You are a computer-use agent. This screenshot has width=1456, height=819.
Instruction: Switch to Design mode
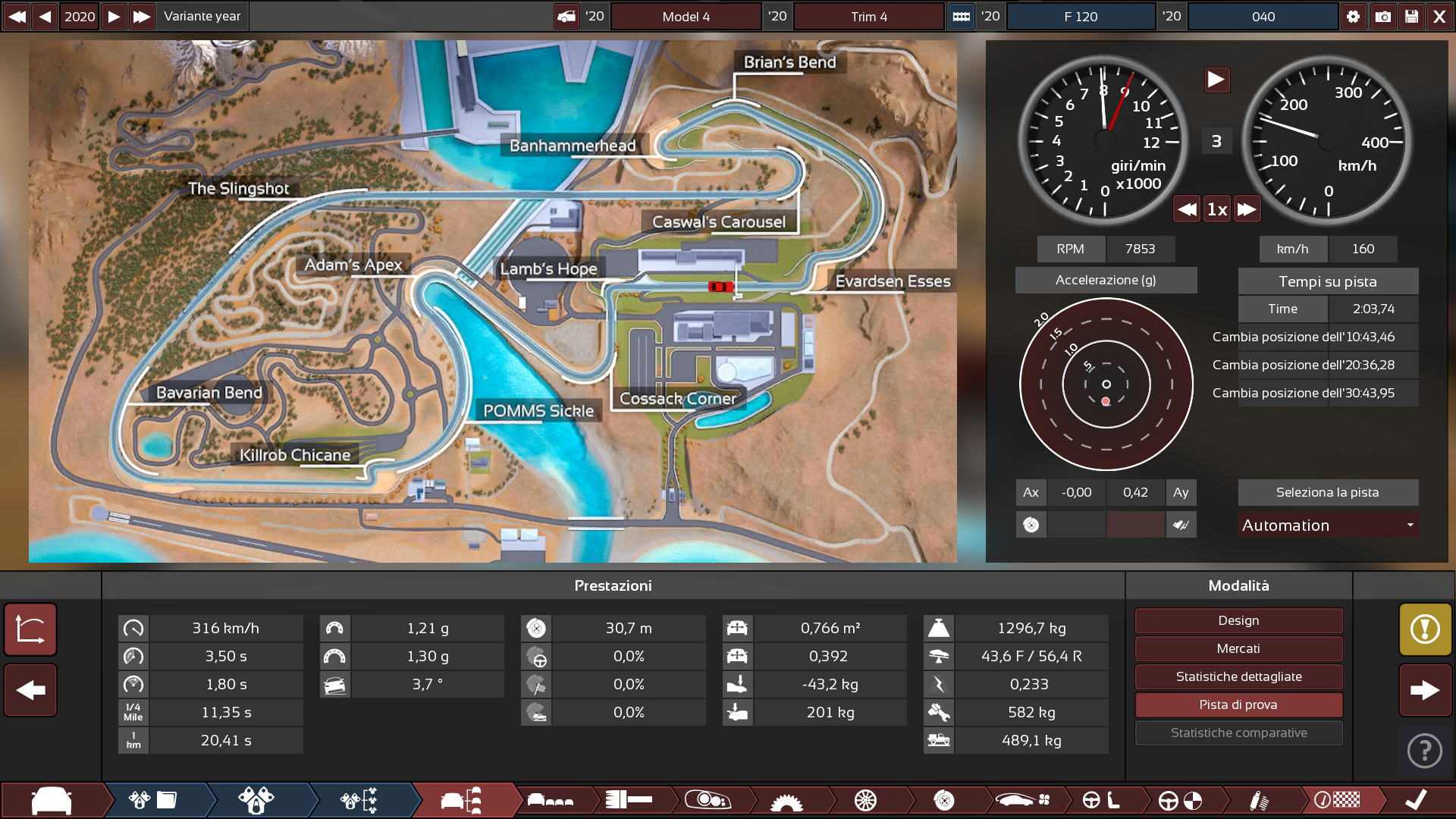1238,620
